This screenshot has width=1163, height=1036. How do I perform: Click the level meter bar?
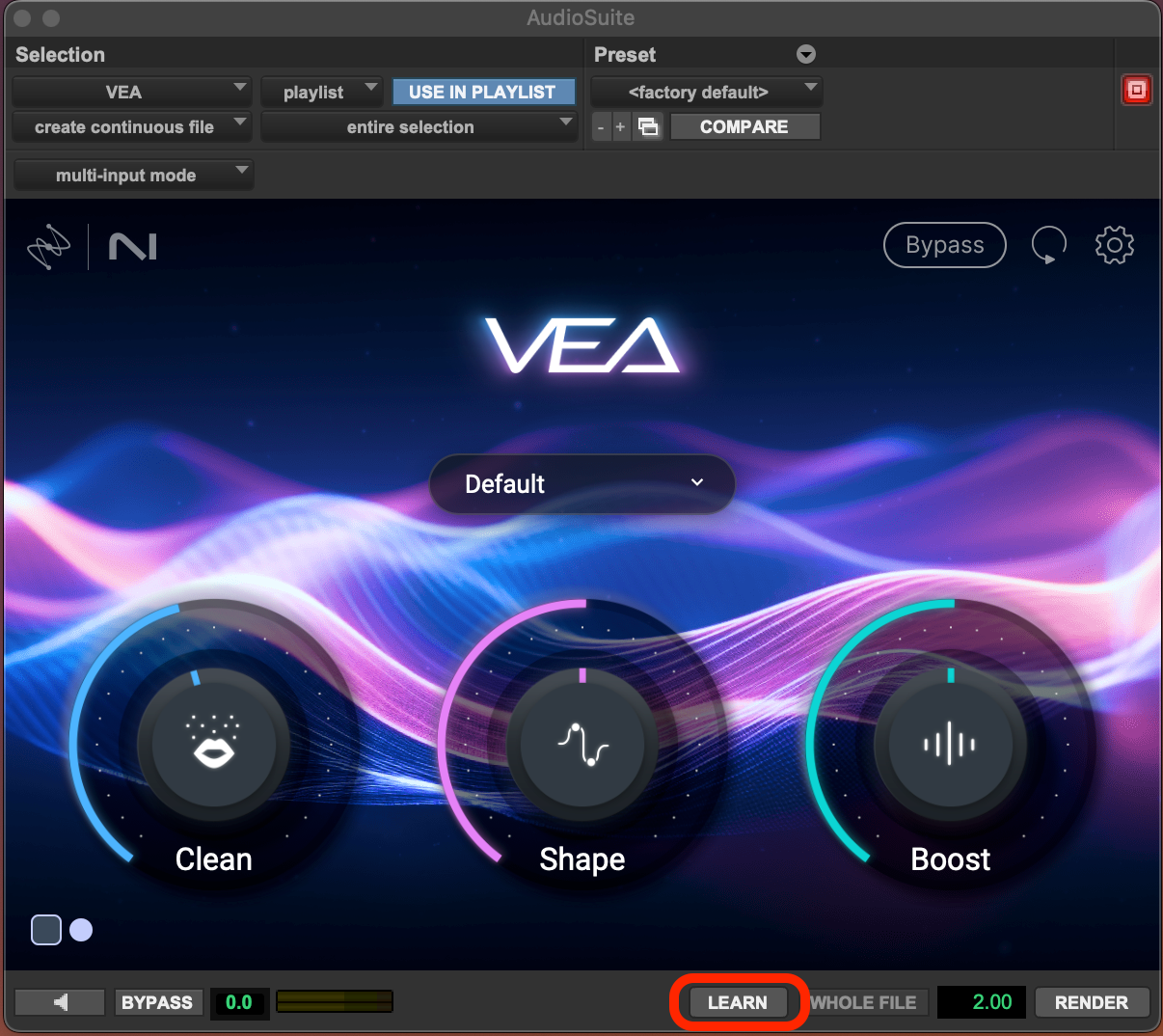[x=335, y=1002]
